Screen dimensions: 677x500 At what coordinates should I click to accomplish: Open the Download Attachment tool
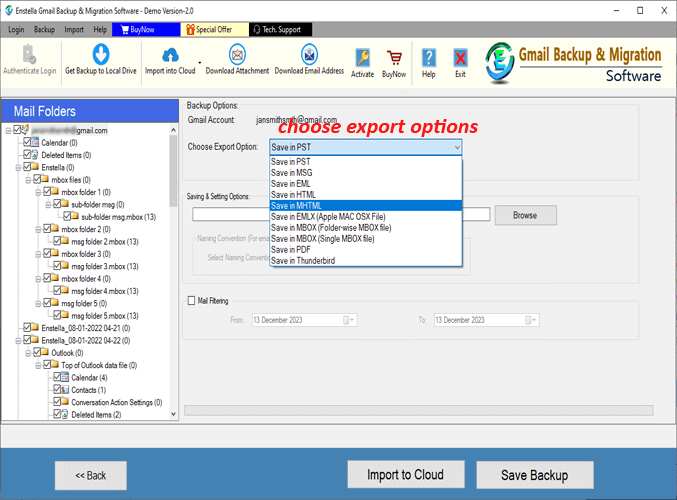pyautogui.click(x=237, y=60)
